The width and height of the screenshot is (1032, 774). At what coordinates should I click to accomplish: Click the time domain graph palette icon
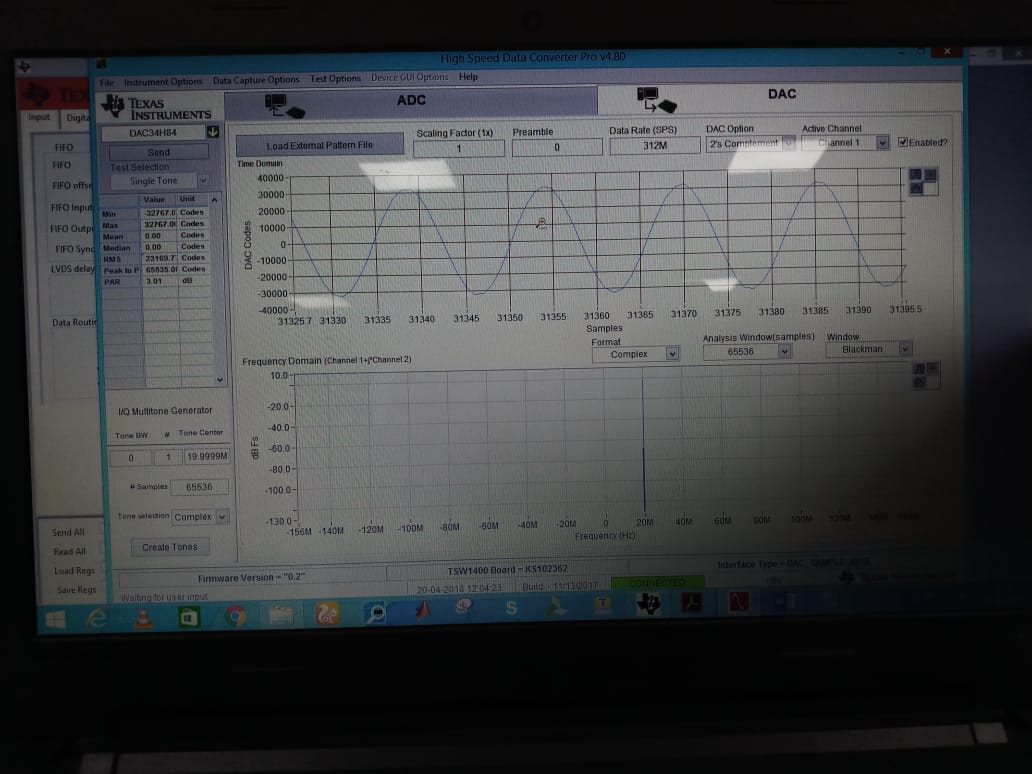(x=923, y=181)
